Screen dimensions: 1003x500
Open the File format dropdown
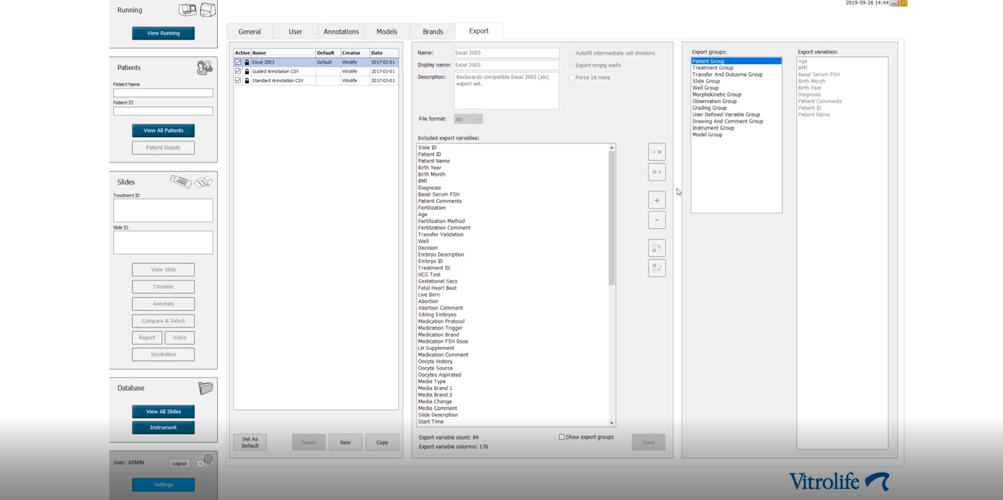point(468,119)
